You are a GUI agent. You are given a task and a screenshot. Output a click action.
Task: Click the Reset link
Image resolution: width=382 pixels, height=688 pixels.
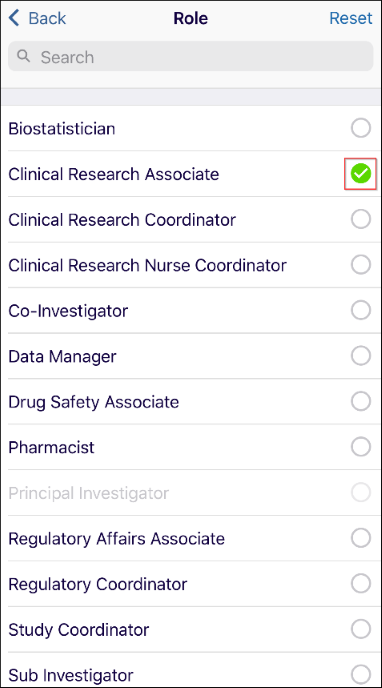(351, 18)
